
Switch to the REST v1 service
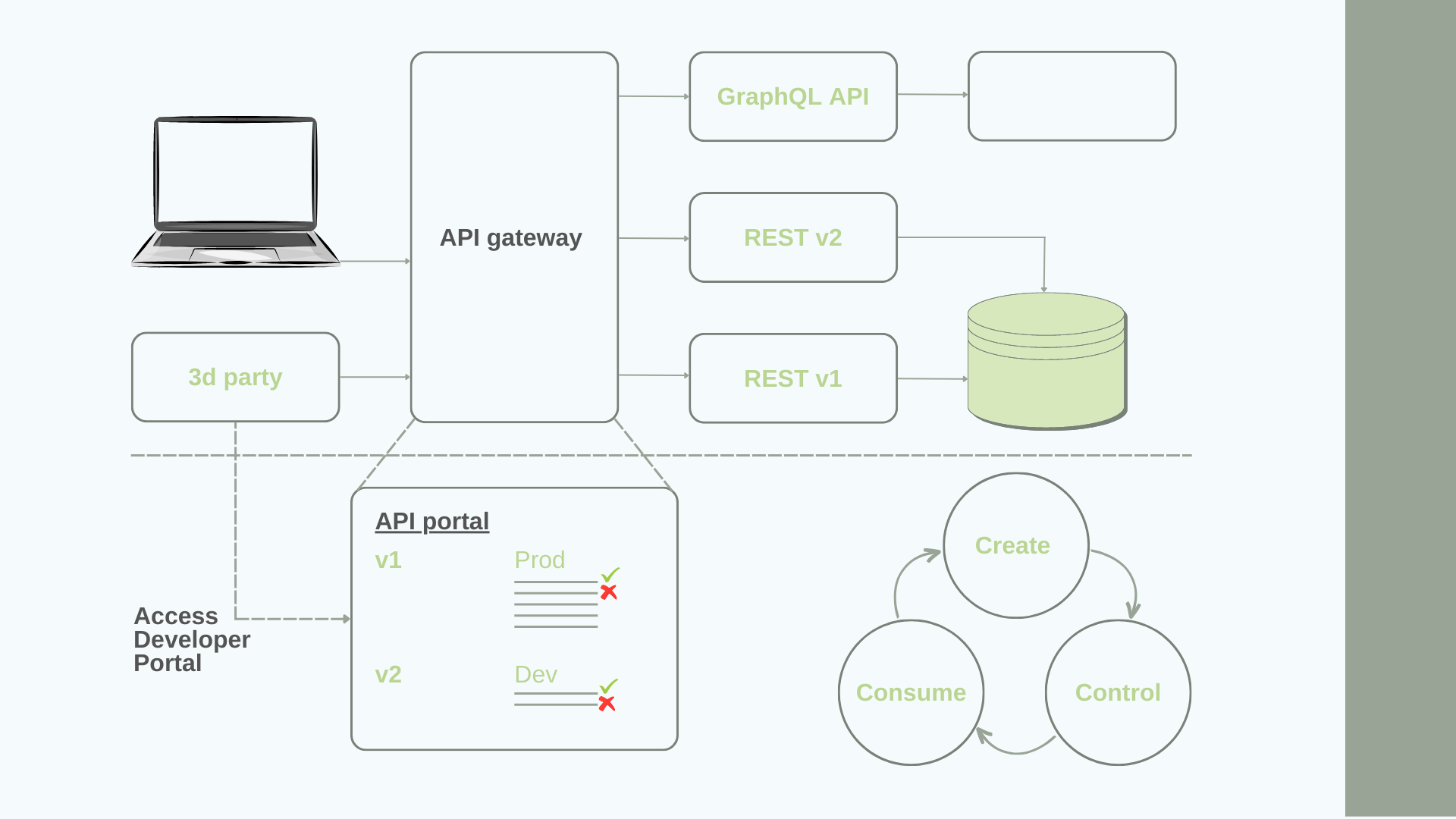coord(792,378)
